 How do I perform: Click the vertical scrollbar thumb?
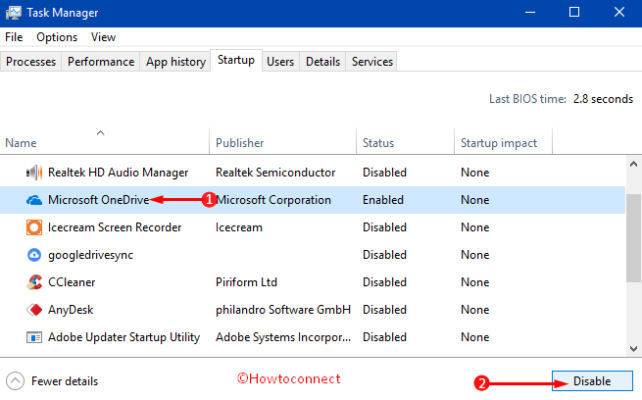tap(633, 238)
